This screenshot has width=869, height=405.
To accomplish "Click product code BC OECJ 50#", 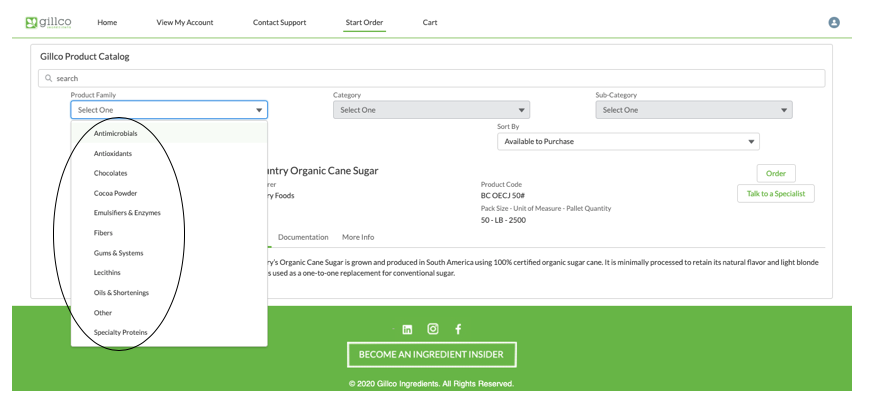I will pyautogui.click(x=505, y=196).
